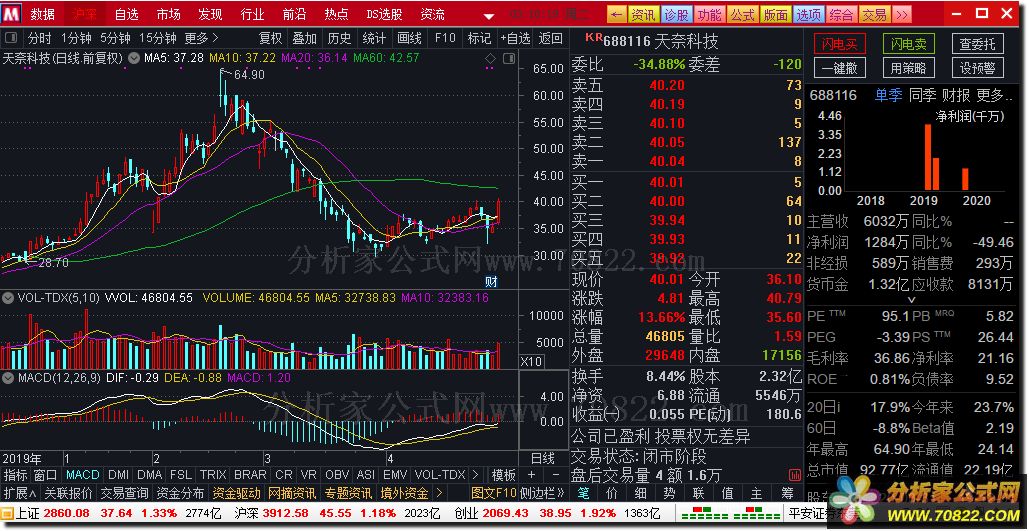Add stock via +自选 button
Image resolution: width=1029 pixels, height=531 pixels.
(x=515, y=38)
